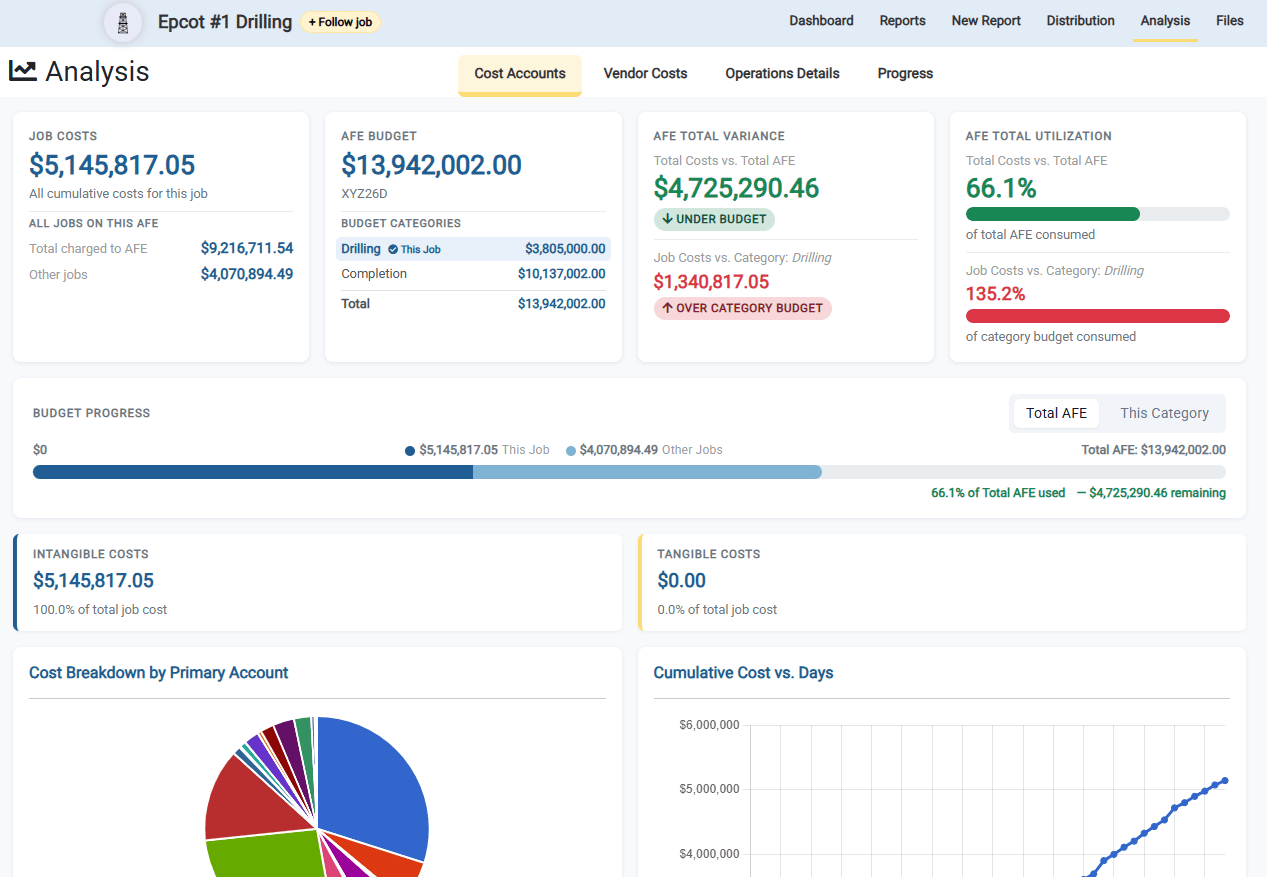Screen dimensions: 1267x877
Task: Click the Intangible Costs card
Action: (x=318, y=582)
